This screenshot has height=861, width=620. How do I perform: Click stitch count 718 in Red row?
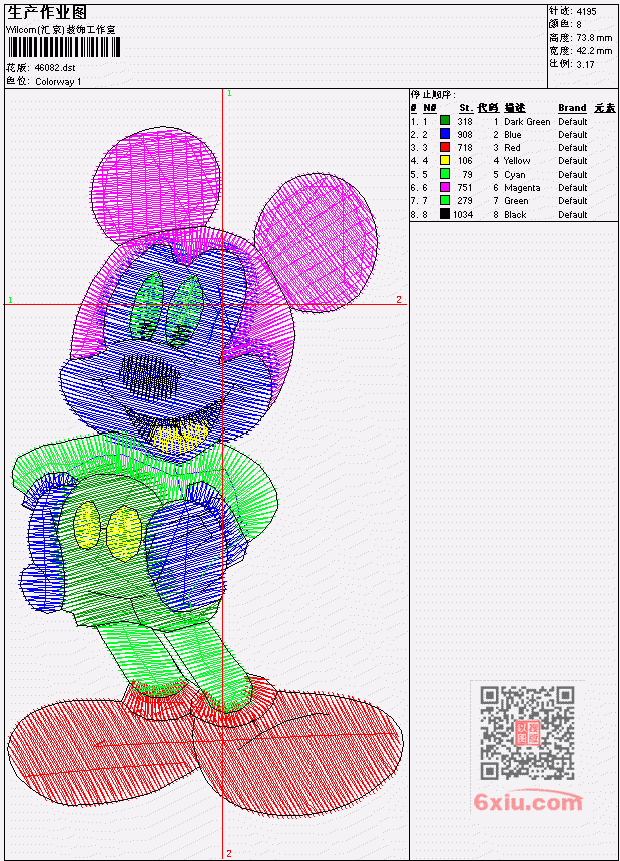(465, 148)
